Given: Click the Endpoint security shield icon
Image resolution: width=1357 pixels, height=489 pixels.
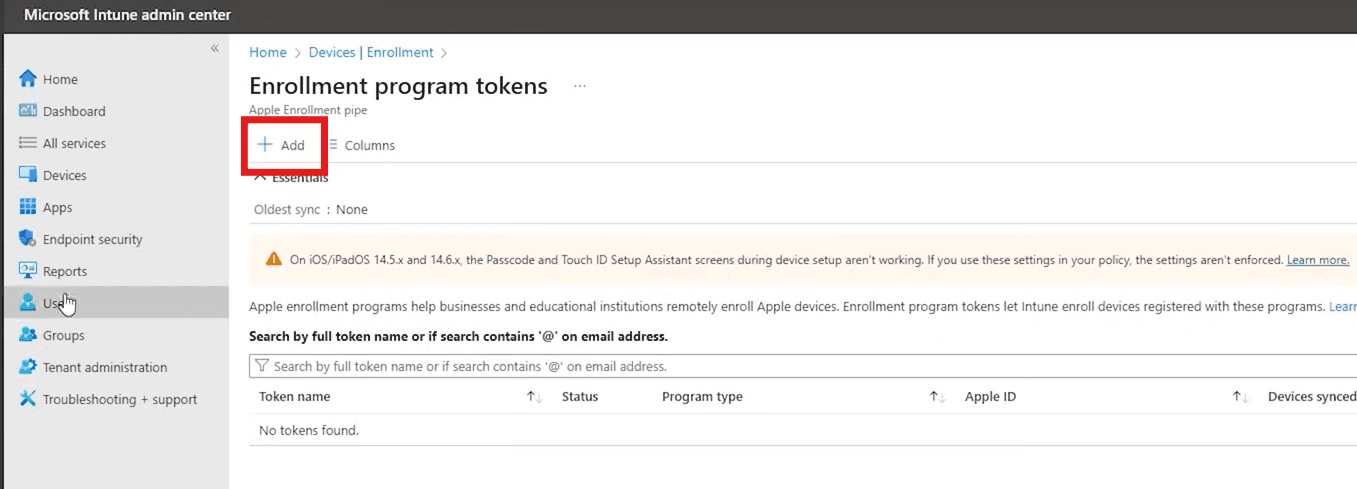Looking at the screenshot, I should click(x=27, y=239).
